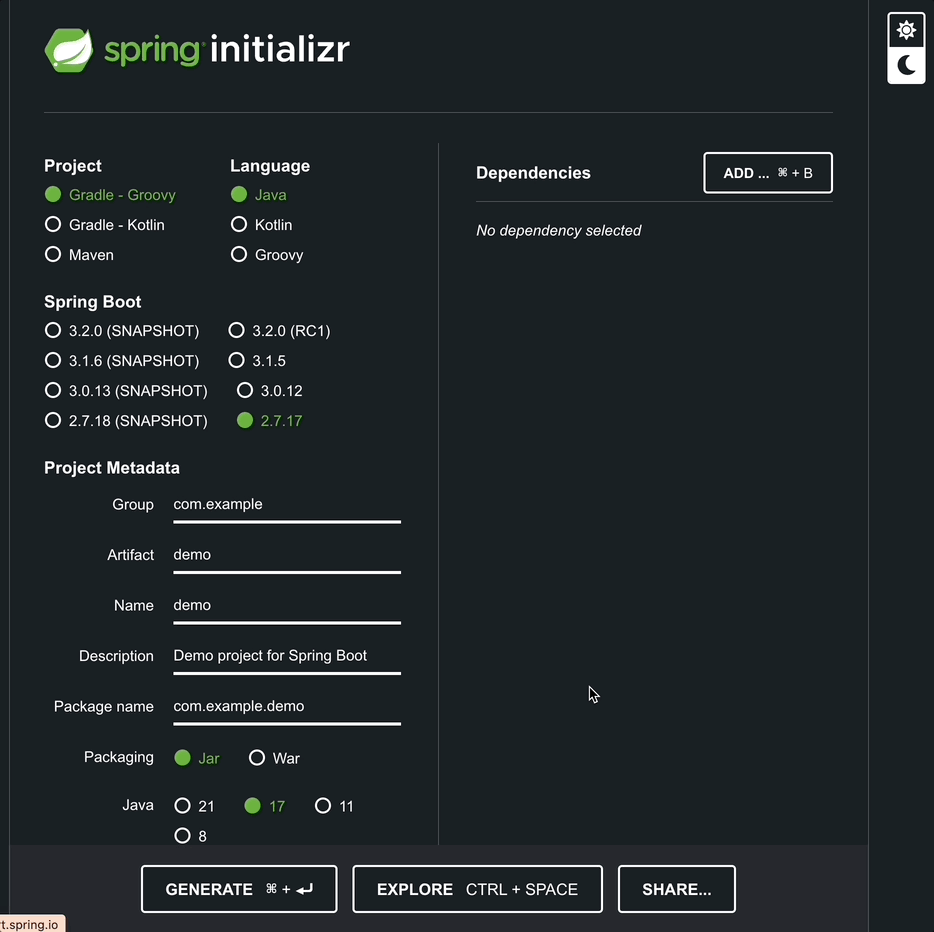Select Spring Boot 2.7.17

pos(270,420)
